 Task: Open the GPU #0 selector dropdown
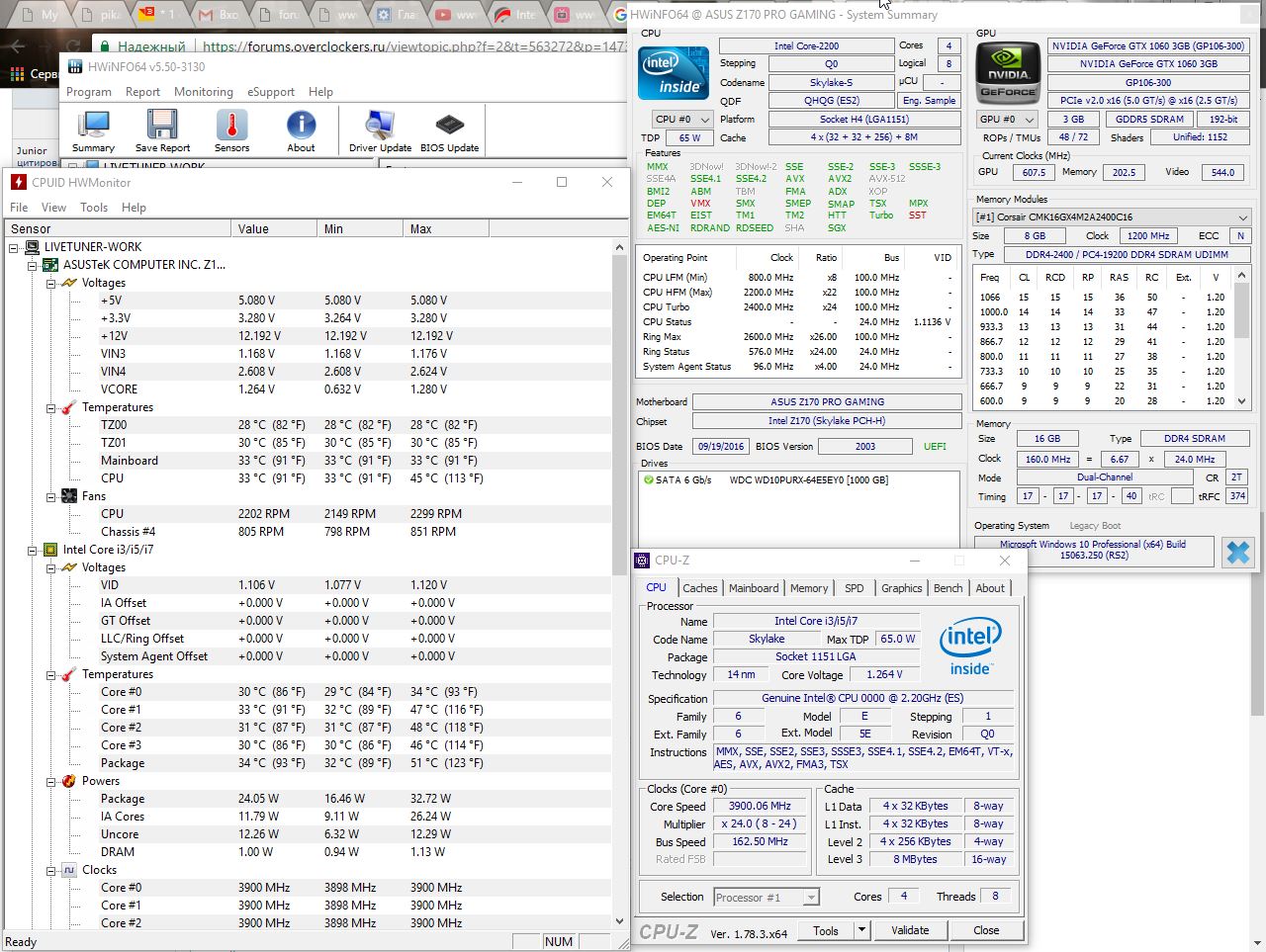pos(1006,120)
